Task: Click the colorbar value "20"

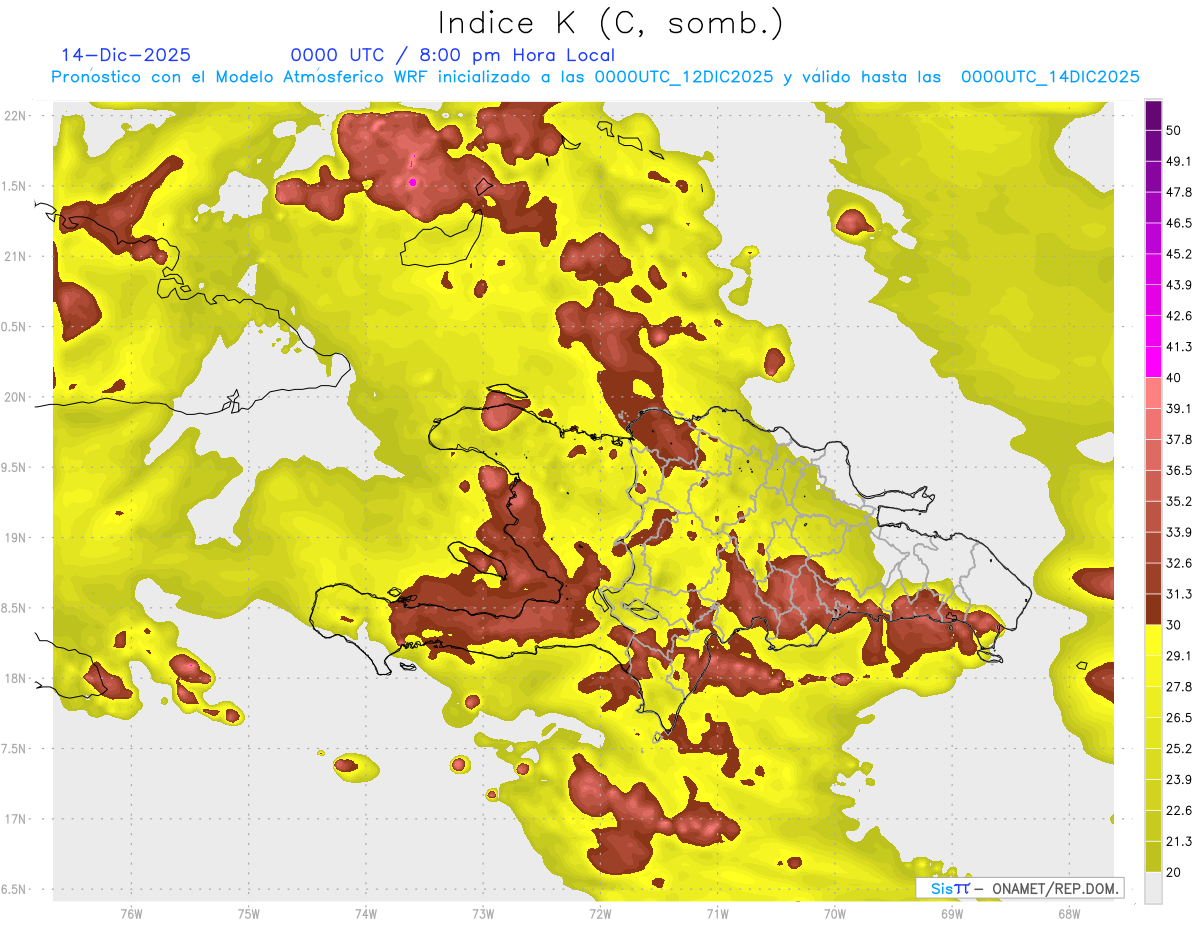Action: (1174, 872)
